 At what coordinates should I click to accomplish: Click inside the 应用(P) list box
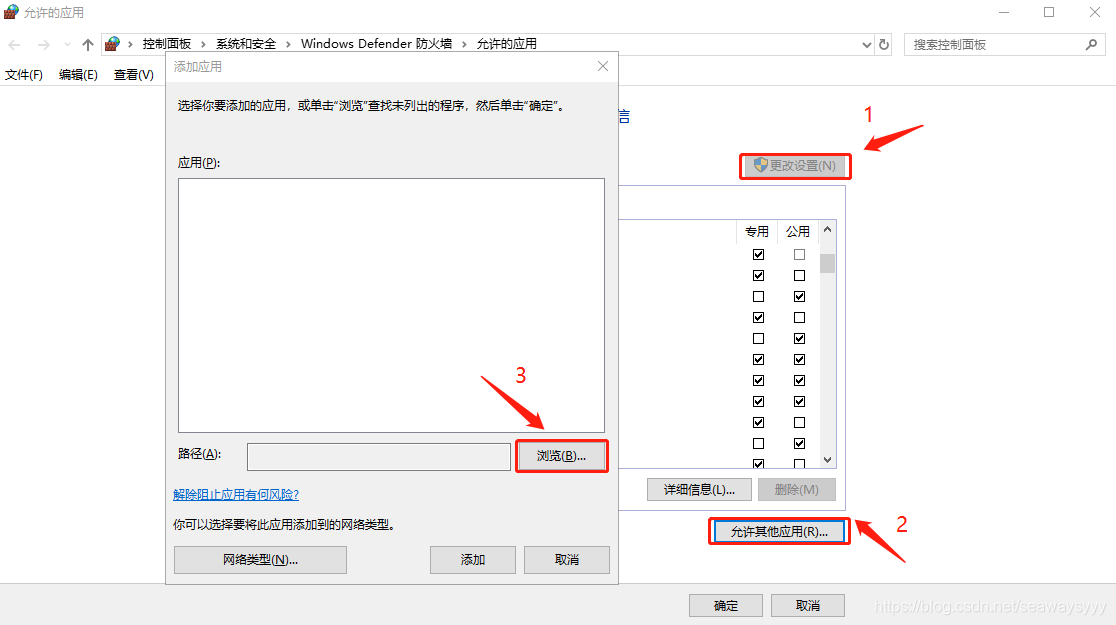click(x=391, y=305)
